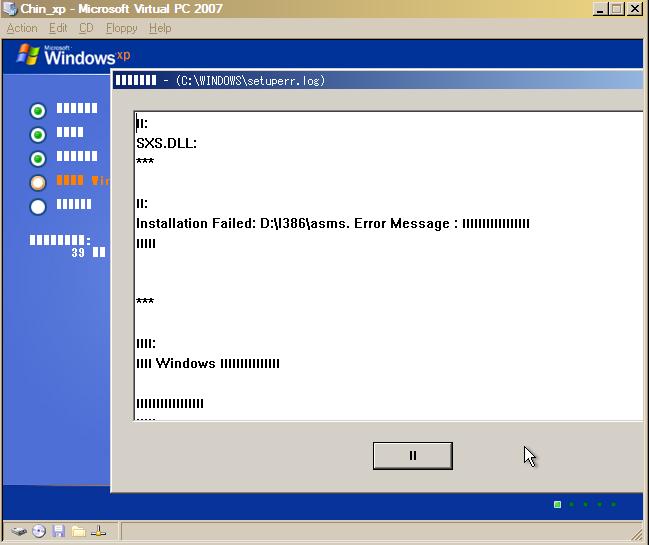This screenshot has height=545, width=649.
Task: Grab the window resize grip corner
Action: click(x=637, y=535)
